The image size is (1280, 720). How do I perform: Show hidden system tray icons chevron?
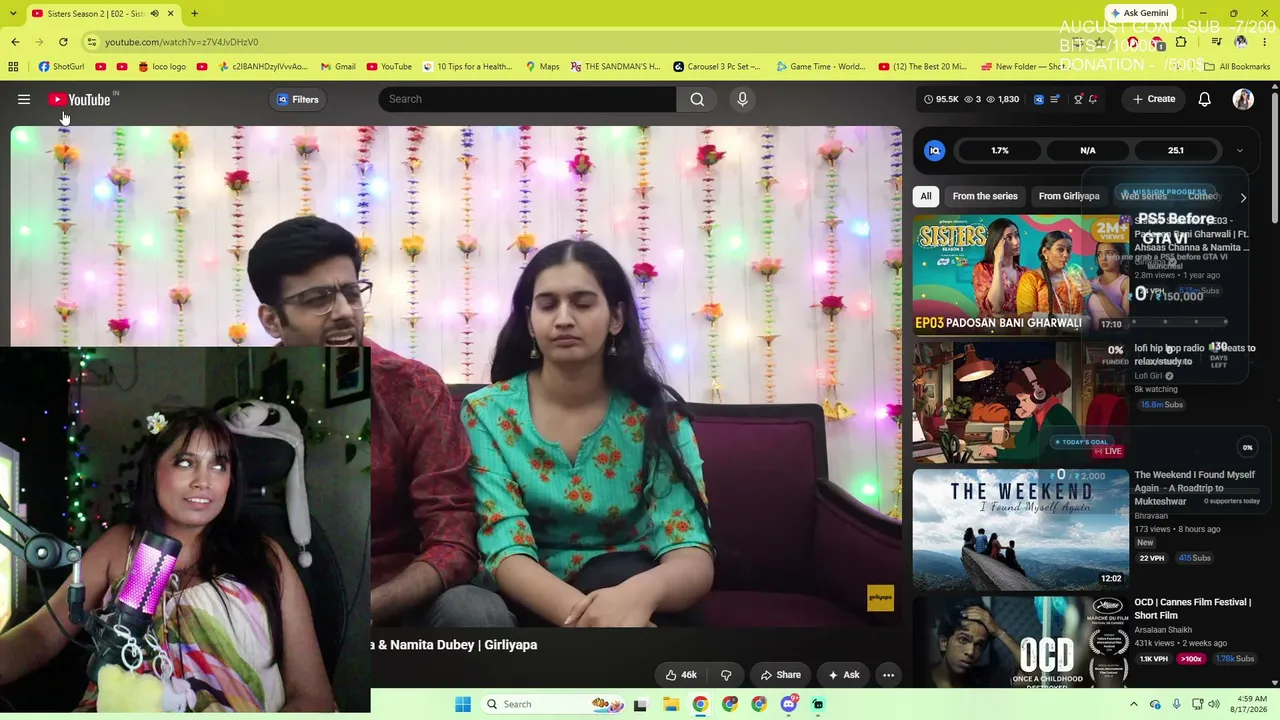(x=1133, y=704)
